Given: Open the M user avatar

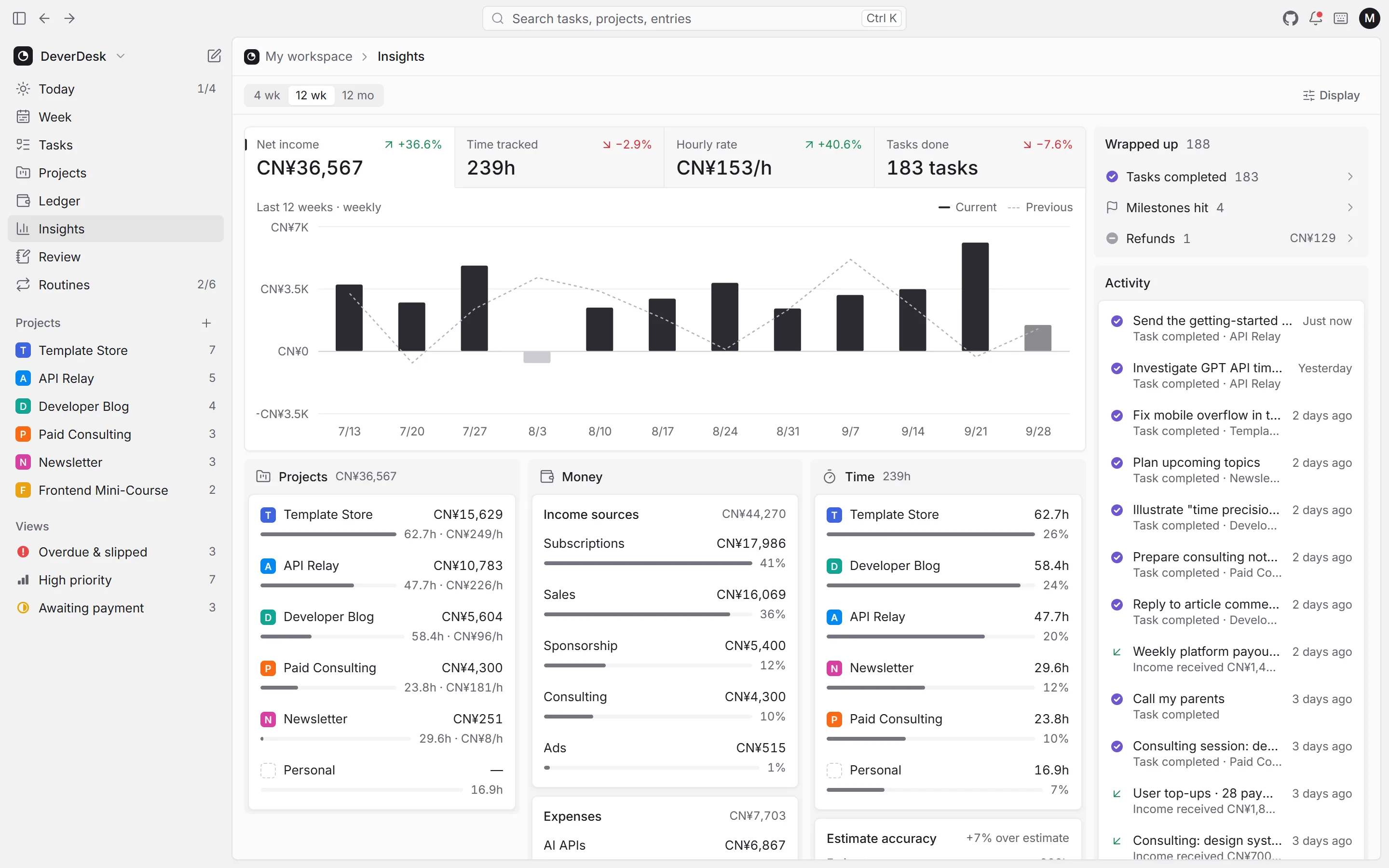Looking at the screenshot, I should click(1370, 18).
